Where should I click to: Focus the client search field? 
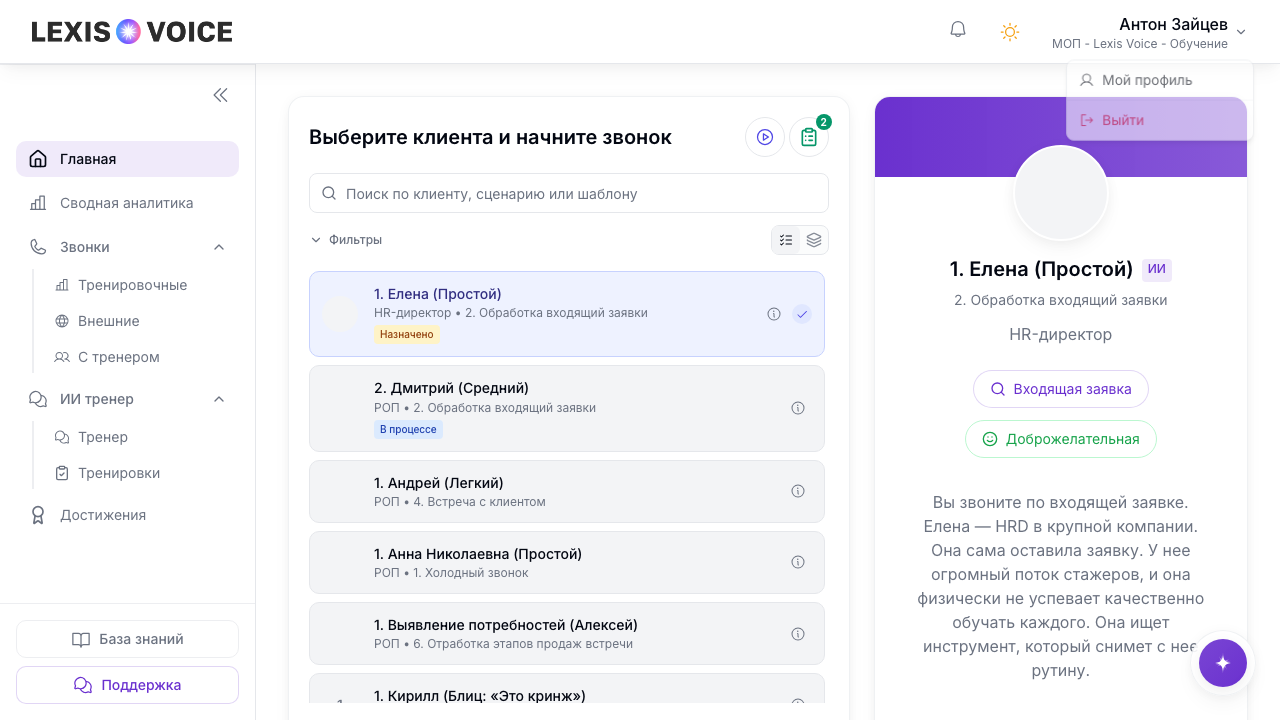(x=569, y=193)
